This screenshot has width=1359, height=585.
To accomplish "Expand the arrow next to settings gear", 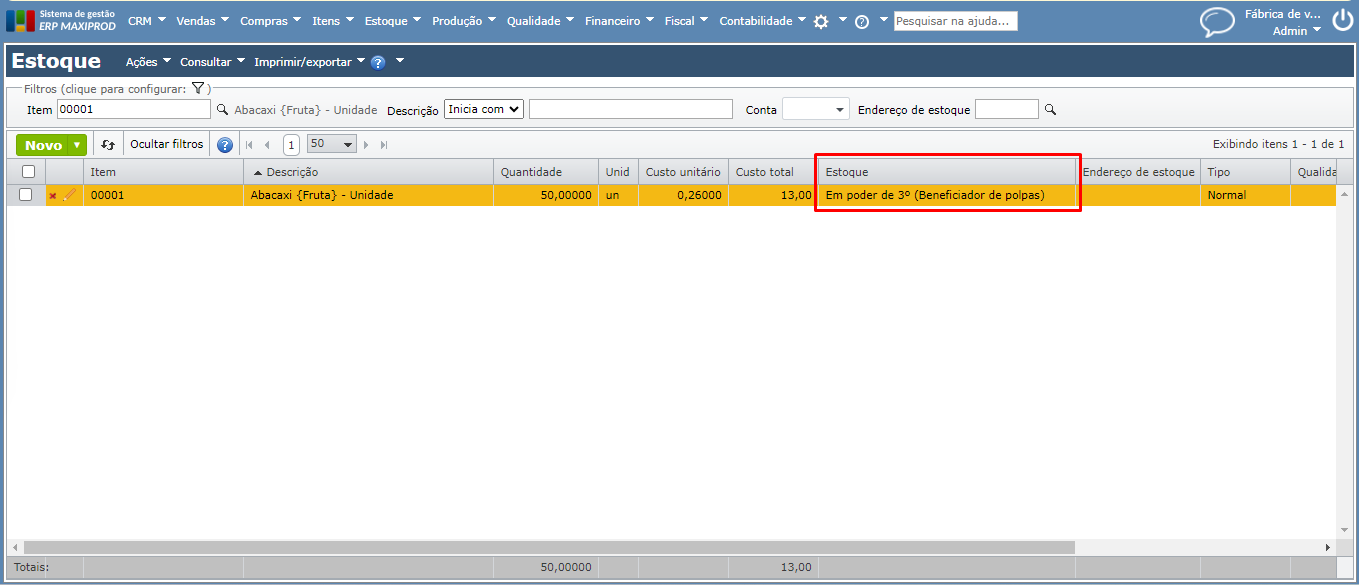I will (842, 20).
